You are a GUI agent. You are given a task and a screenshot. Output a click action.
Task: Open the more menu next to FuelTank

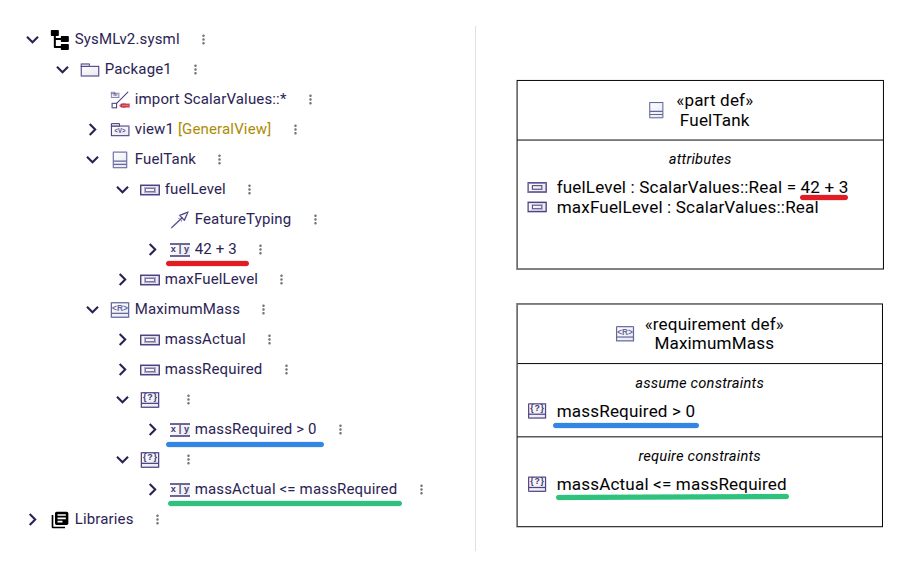pos(219,160)
